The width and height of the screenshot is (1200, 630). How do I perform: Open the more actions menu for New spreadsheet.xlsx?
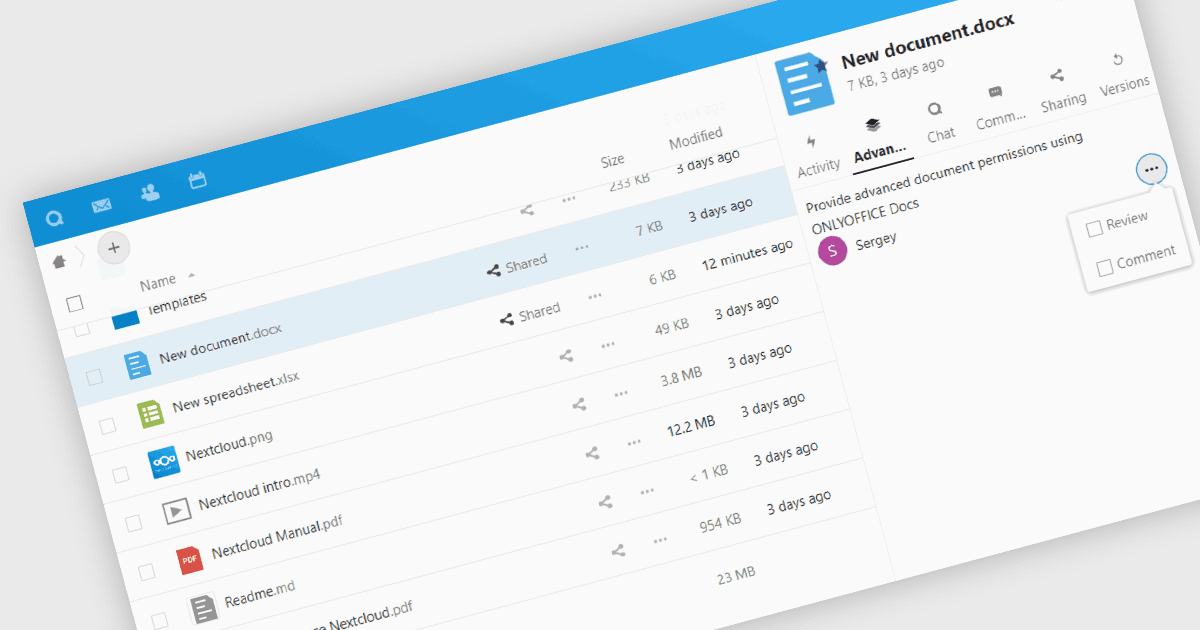(595, 296)
